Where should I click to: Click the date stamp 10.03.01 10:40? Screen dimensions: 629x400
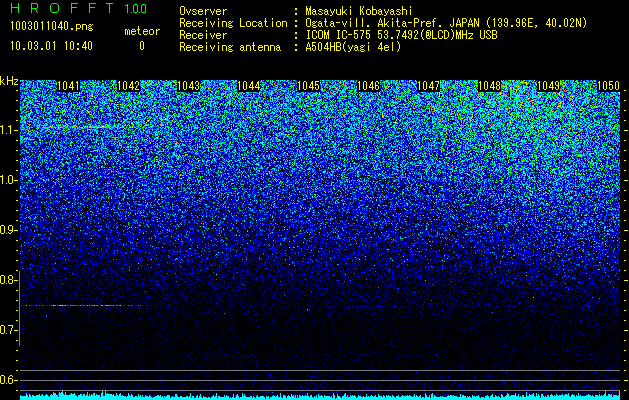click(51, 46)
